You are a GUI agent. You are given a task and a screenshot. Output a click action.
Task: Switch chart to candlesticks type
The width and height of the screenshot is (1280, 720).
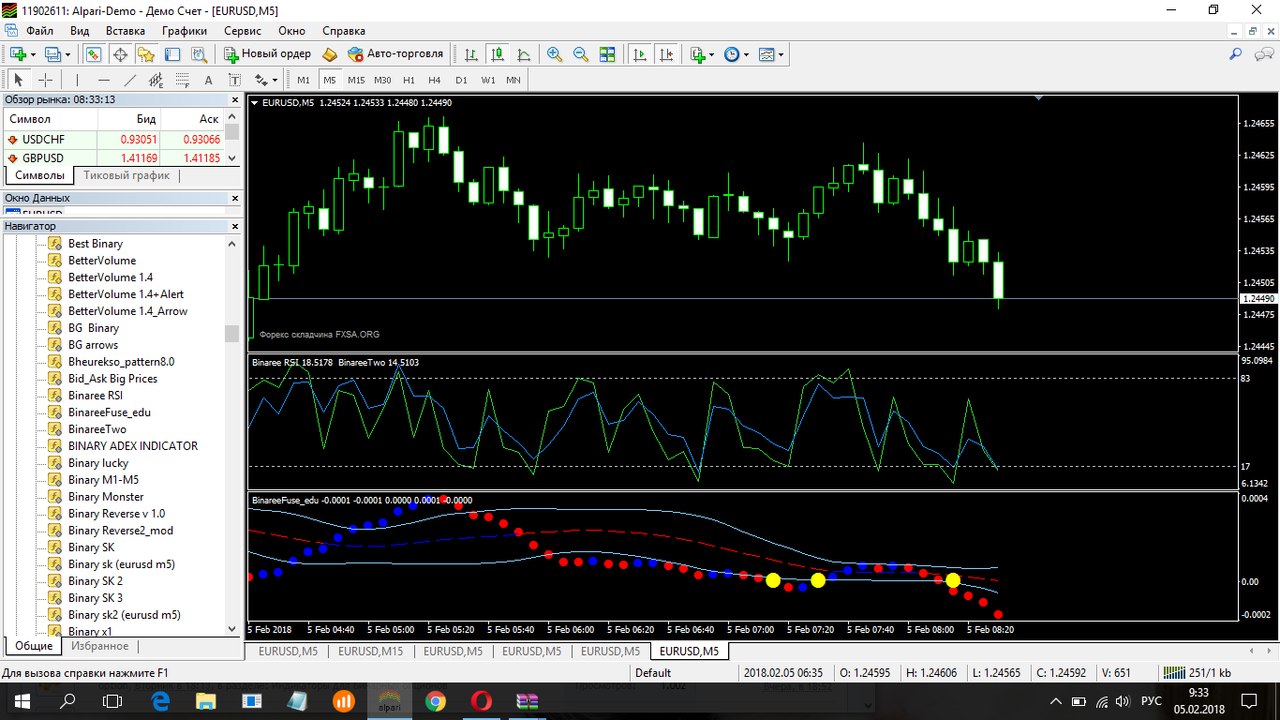[x=497, y=54]
